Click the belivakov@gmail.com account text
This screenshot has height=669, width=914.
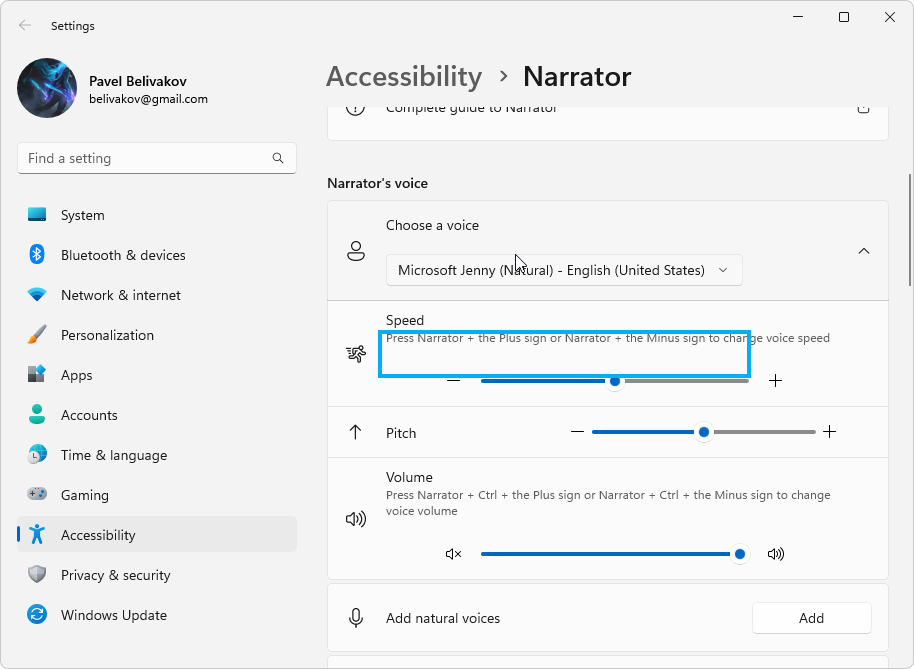[148, 99]
